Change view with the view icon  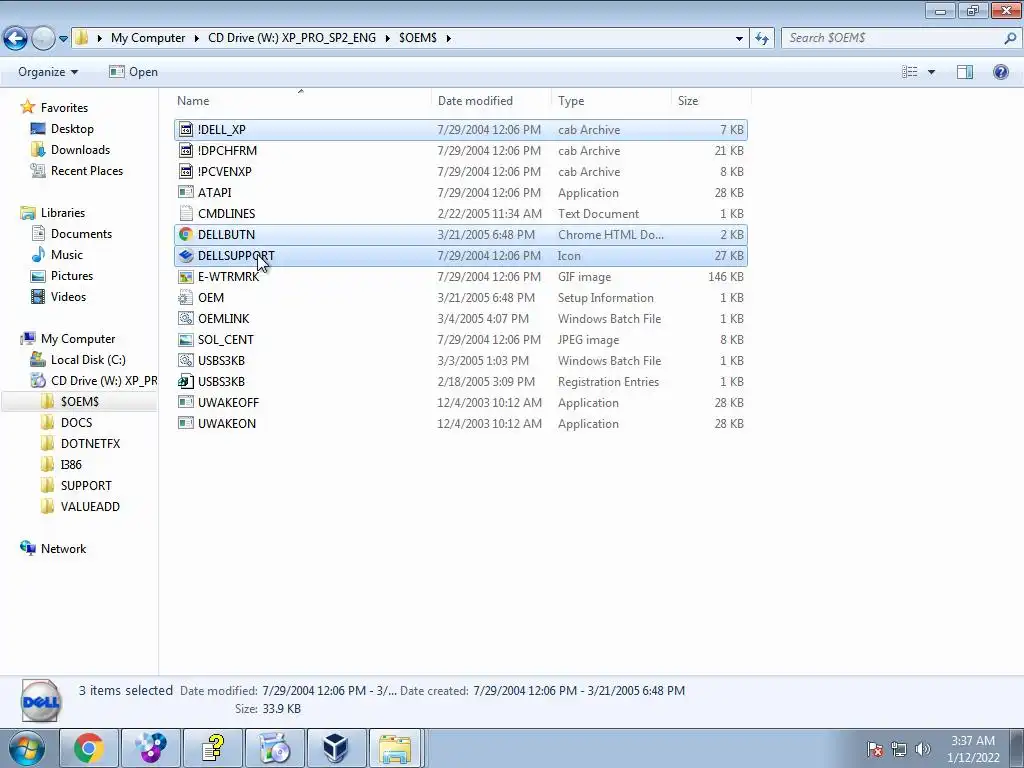tap(910, 72)
